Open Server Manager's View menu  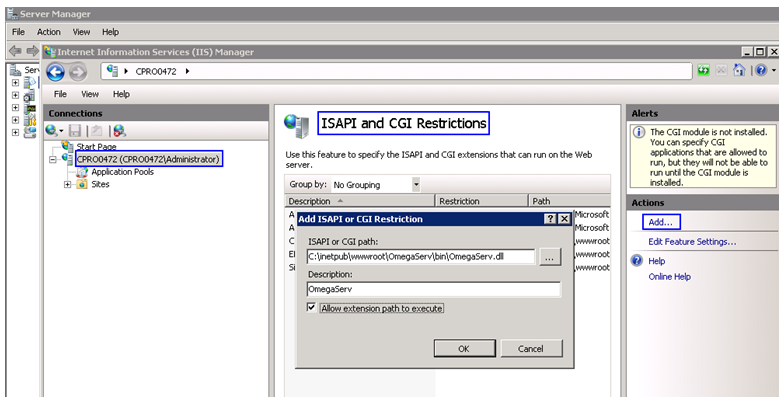click(81, 32)
